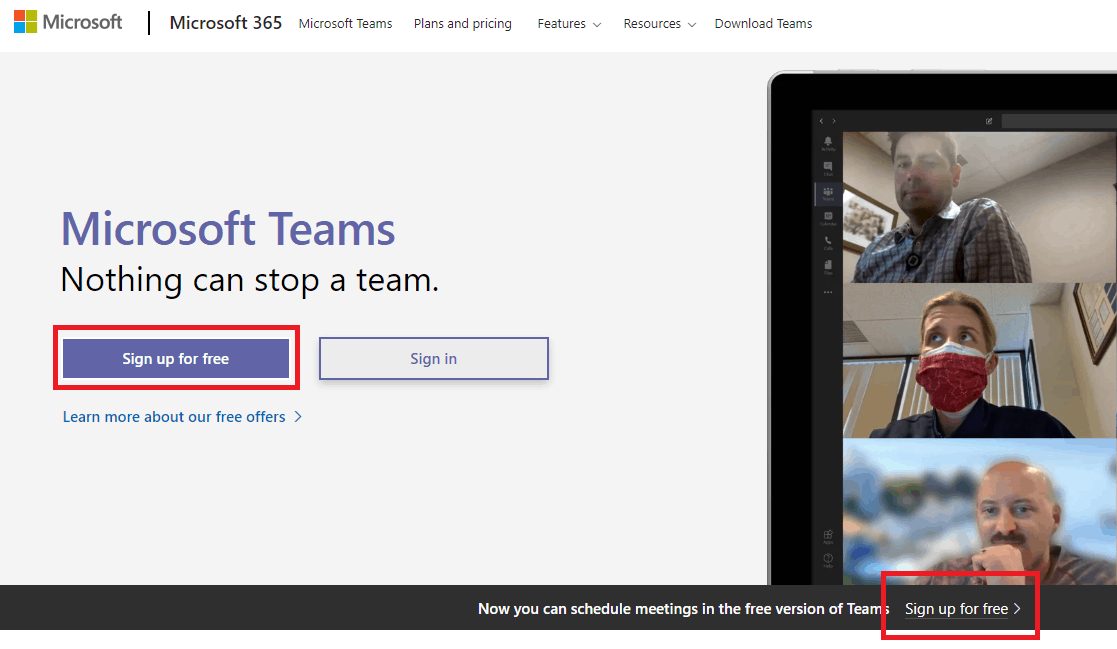The width and height of the screenshot is (1117, 649).
Task: Click the schedule meetings banner text
Action: [684, 609]
